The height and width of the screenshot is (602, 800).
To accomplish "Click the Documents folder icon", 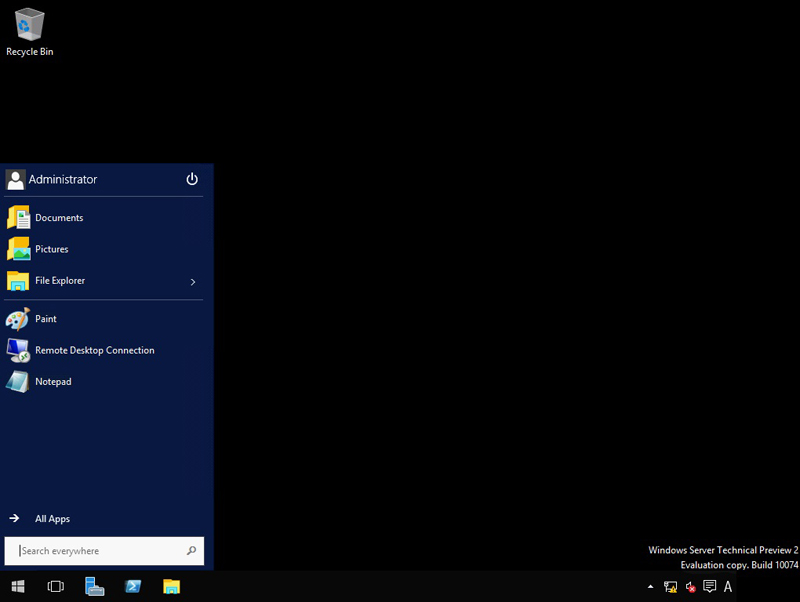I will click(x=18, y=217).
